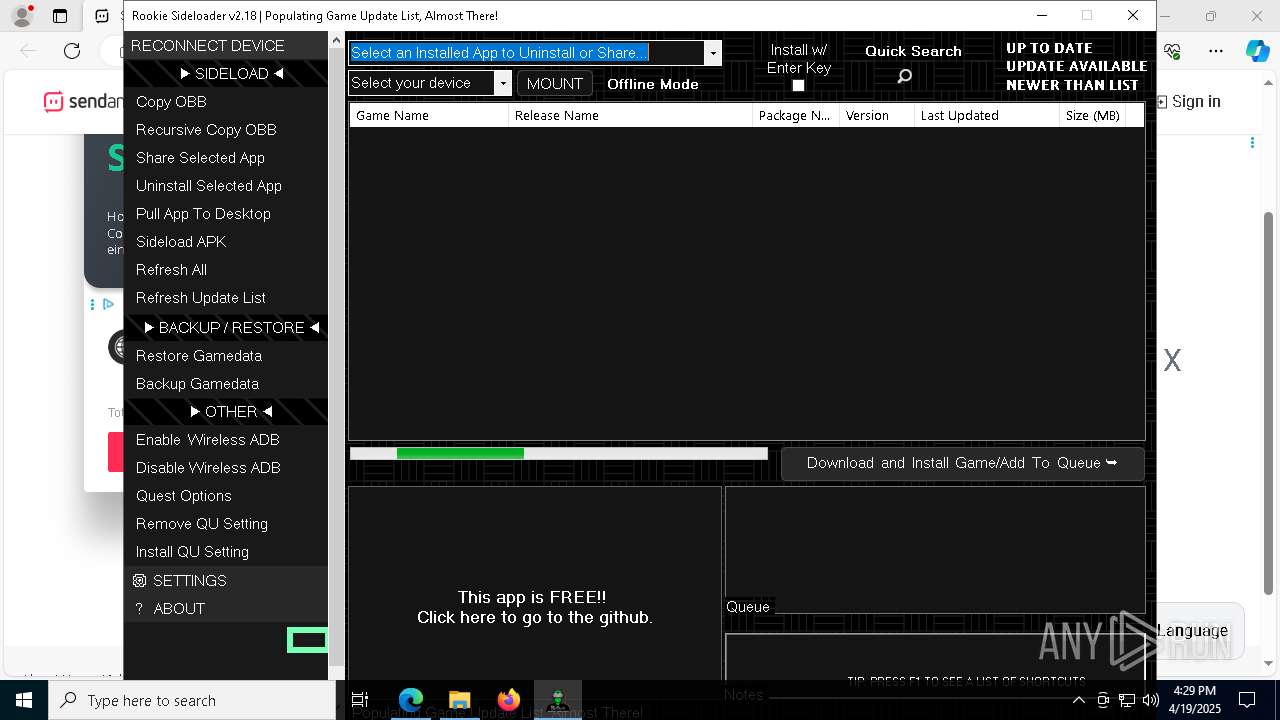The image size is (1280, 720).
Task: Sort list by Release Name column
Action: [x=630, y=115]
